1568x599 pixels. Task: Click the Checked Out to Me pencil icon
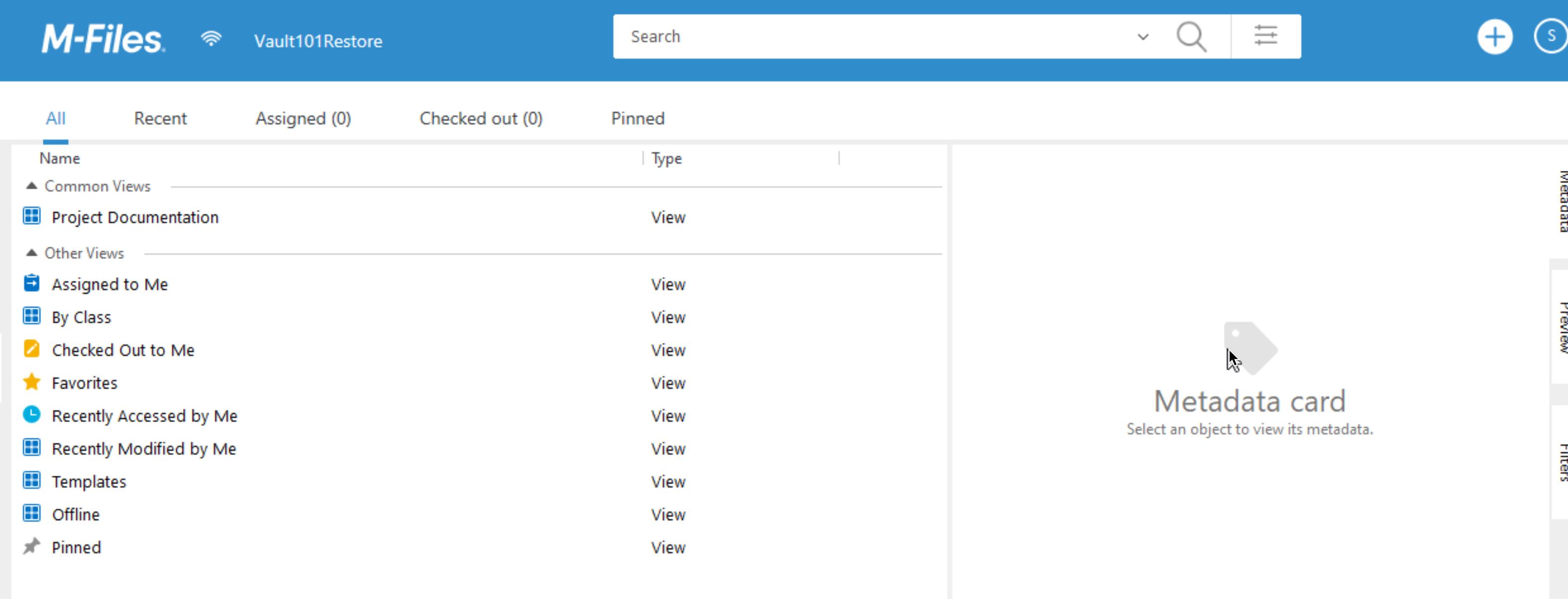pos(32,349)
